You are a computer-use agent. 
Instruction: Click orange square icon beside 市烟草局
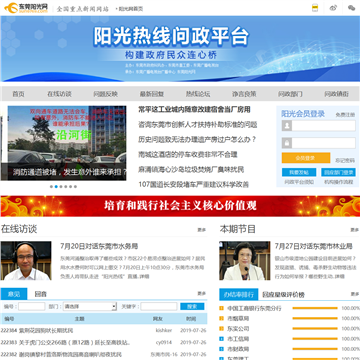click(222, 319)
